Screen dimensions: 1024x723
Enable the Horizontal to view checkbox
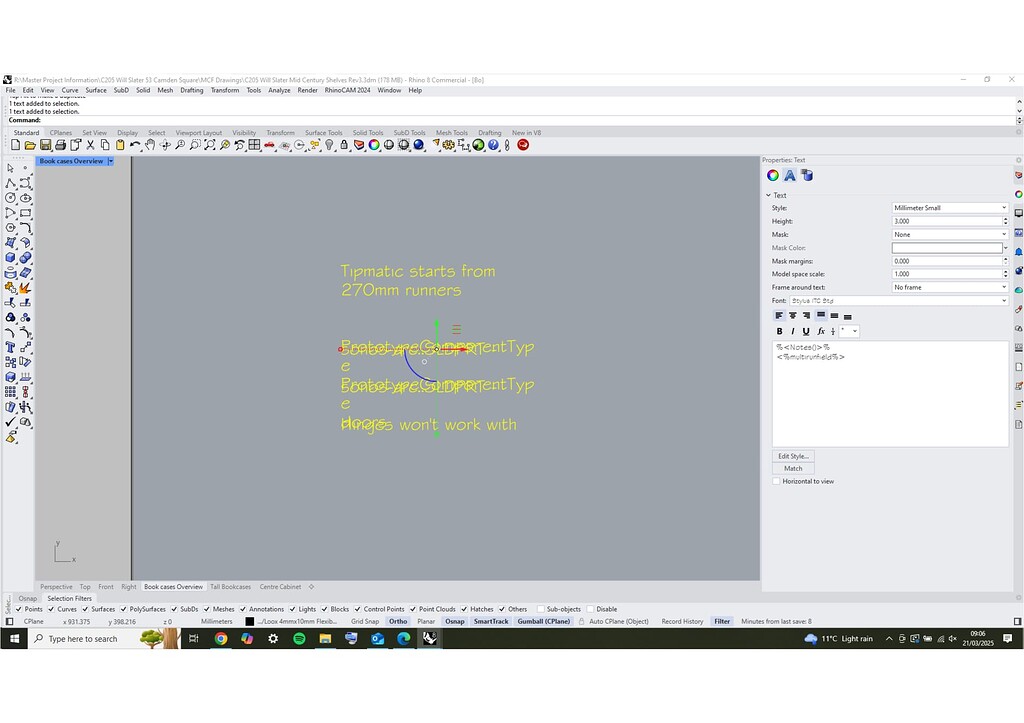tap(777, 481)
